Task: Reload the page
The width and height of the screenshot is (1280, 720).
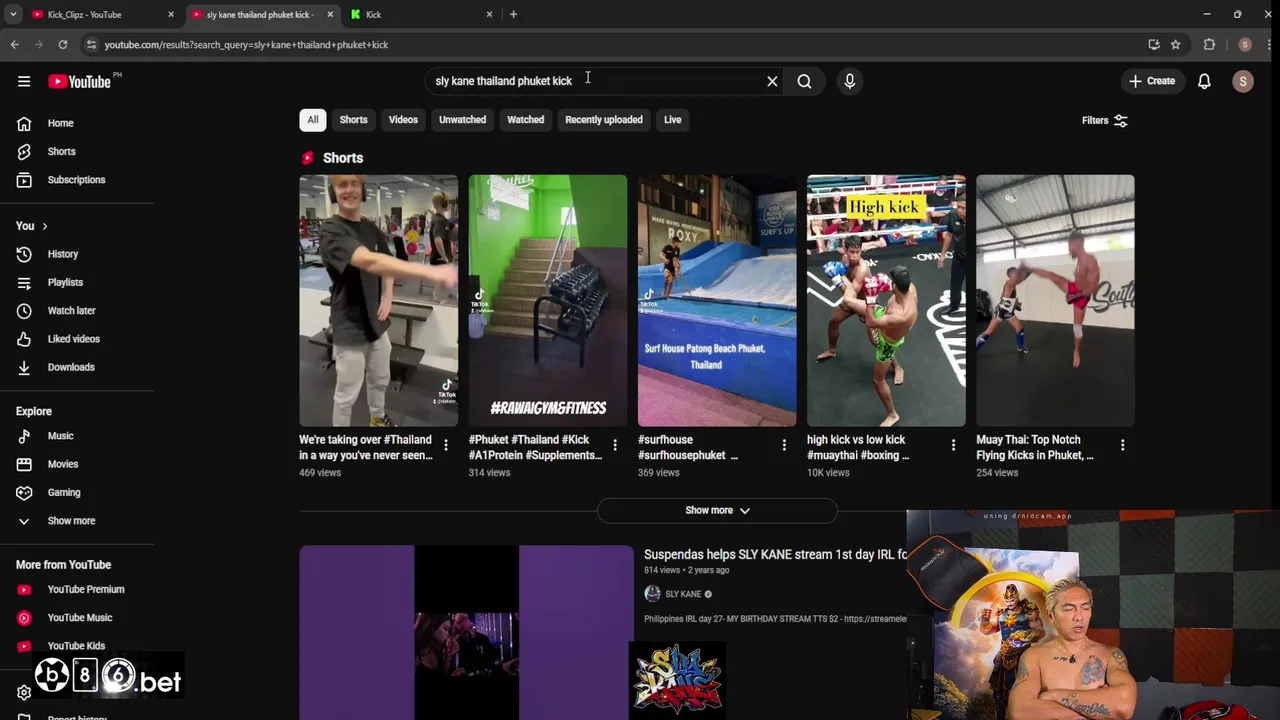Action: coord(62,44)
